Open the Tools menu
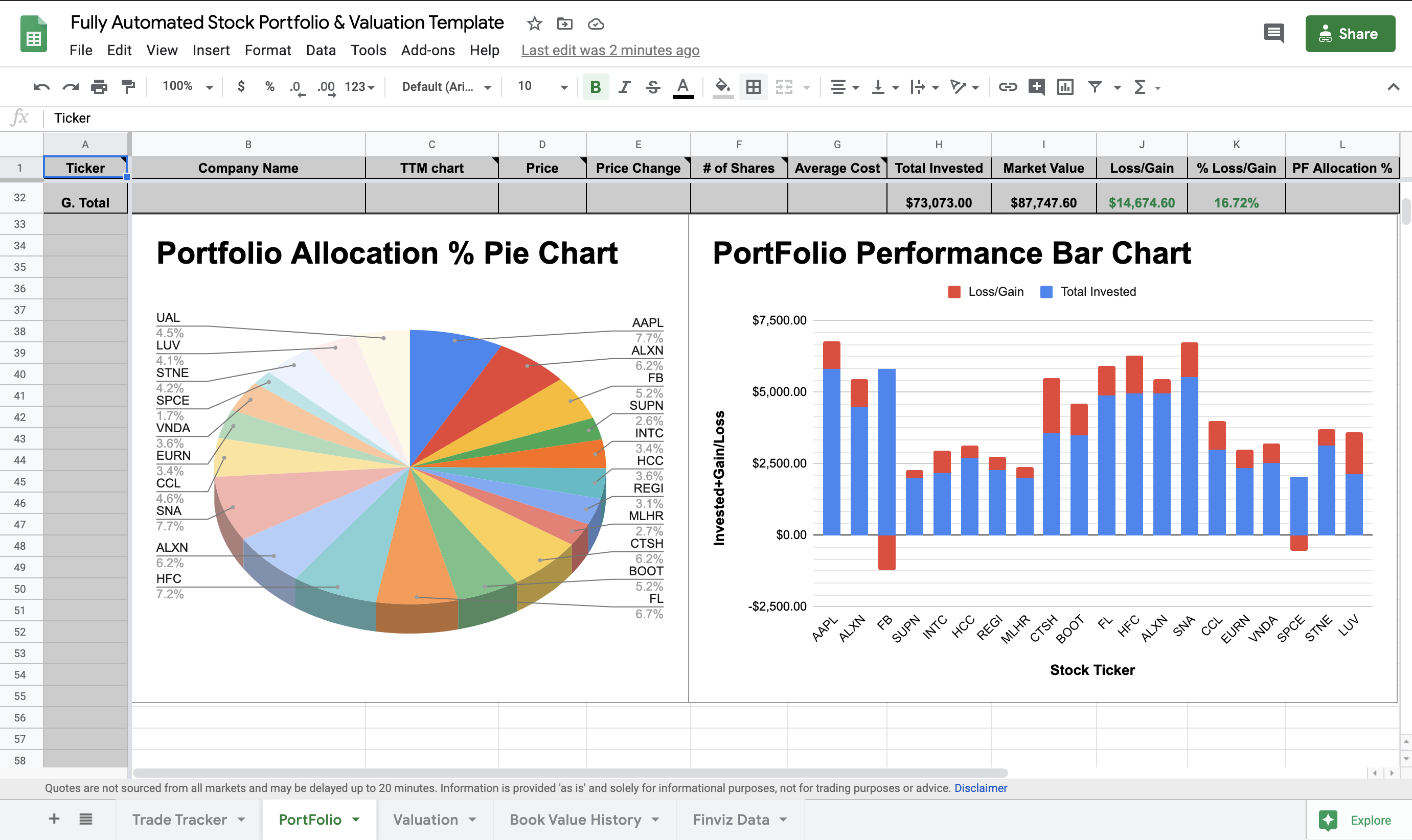1412x840 pixels. coord(368,51)
